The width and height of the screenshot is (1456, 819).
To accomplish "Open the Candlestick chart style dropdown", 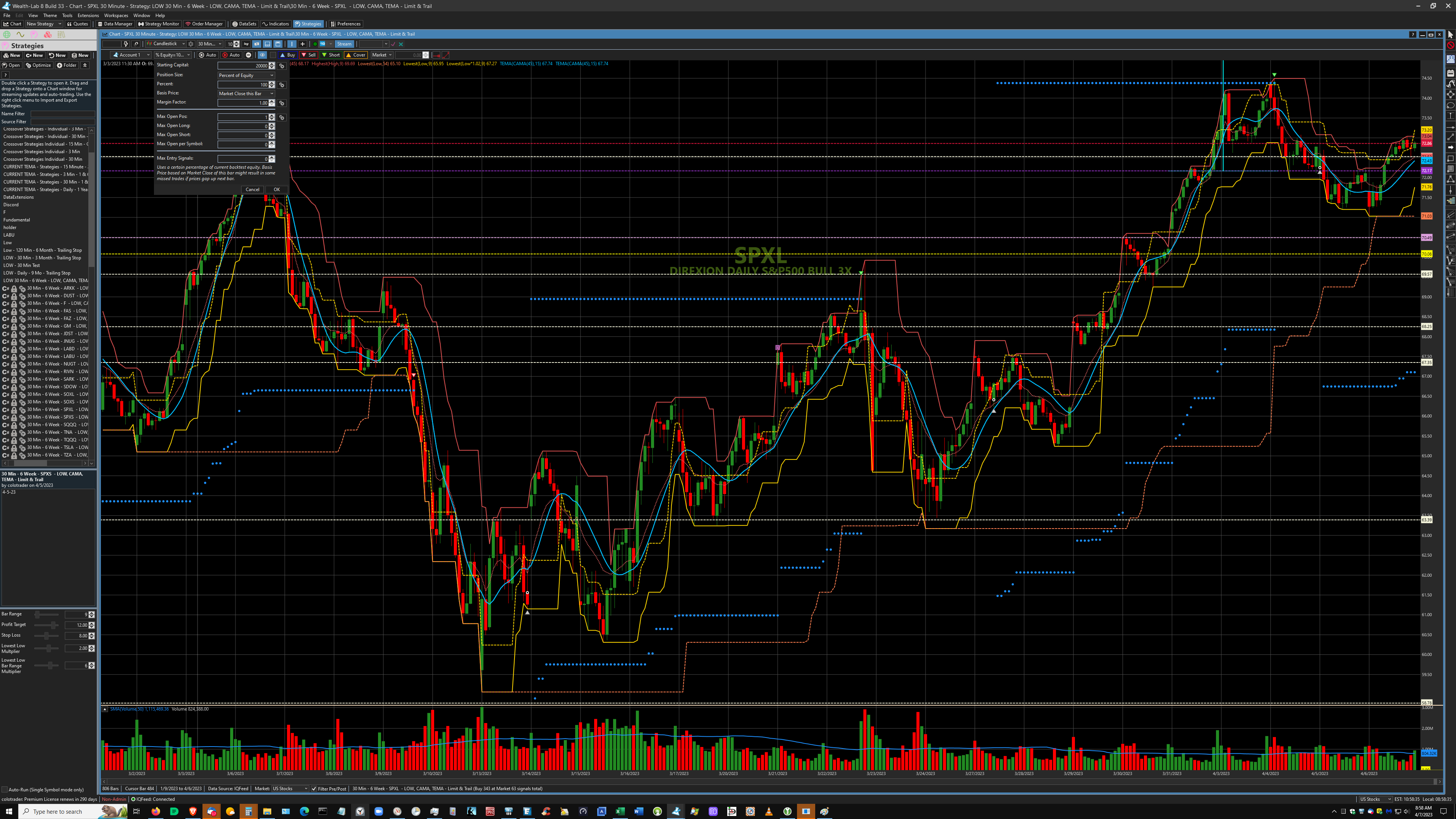I will [x=166, y=44].
